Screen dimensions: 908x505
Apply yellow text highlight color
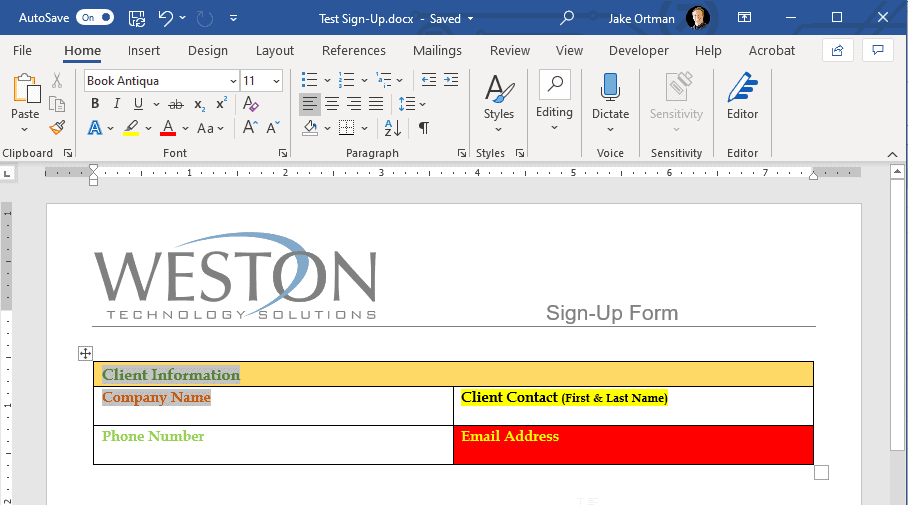tap(131, 127)
